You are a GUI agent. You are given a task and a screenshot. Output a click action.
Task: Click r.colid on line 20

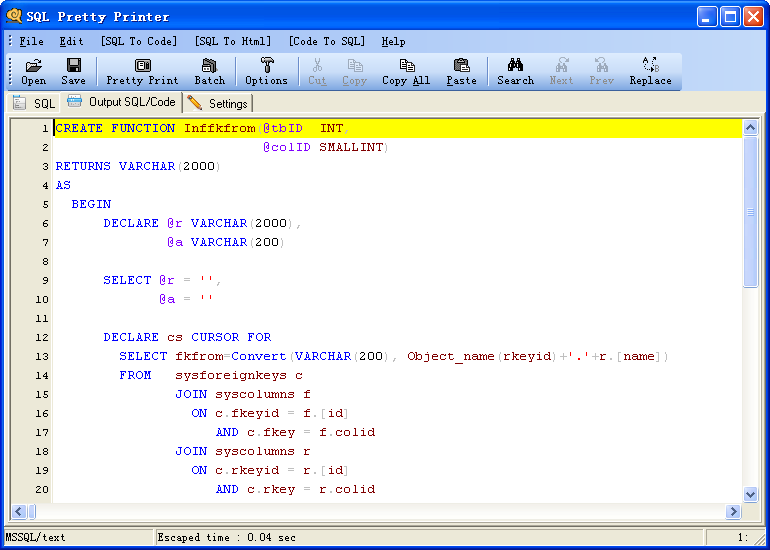point(347,490)
